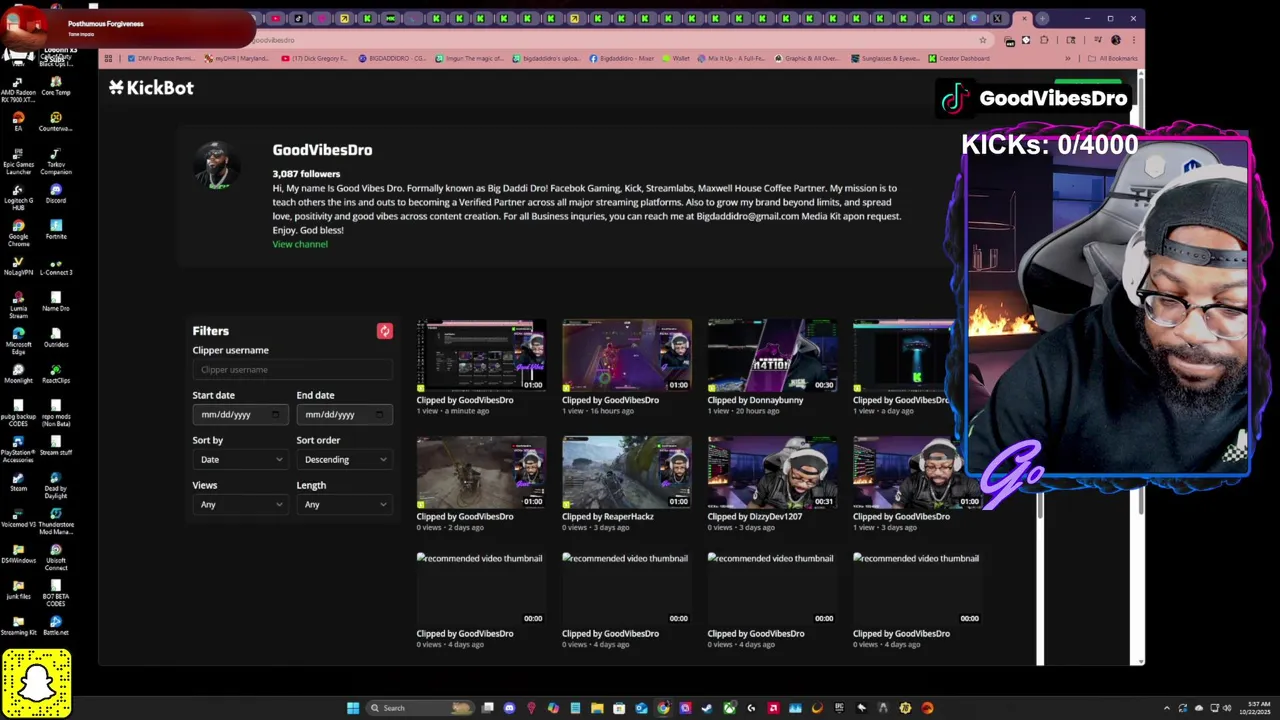
Task: Open the Fortnite desktop shortcut
Action: pos(56,229)
